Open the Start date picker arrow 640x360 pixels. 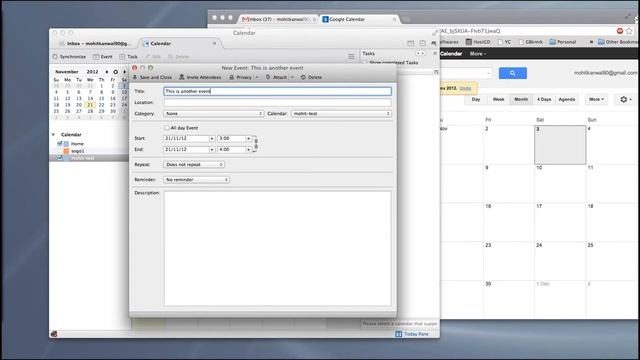pyautogui.click(x=211, y=139)
